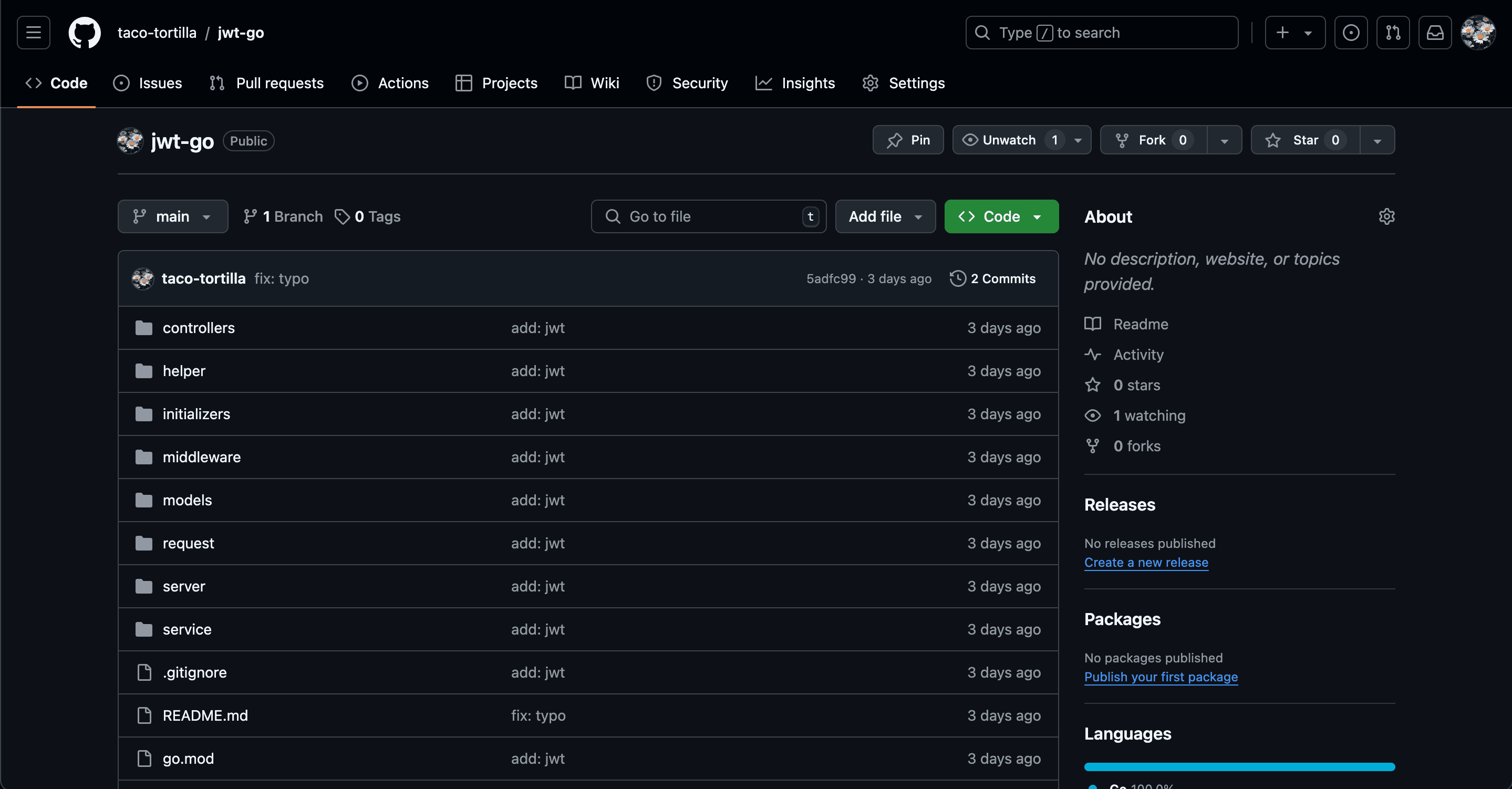Image resolution: width=1512 pixels, height=789 pixels.
Task: Open the README.md file
Action: click(x=205, y=715)
